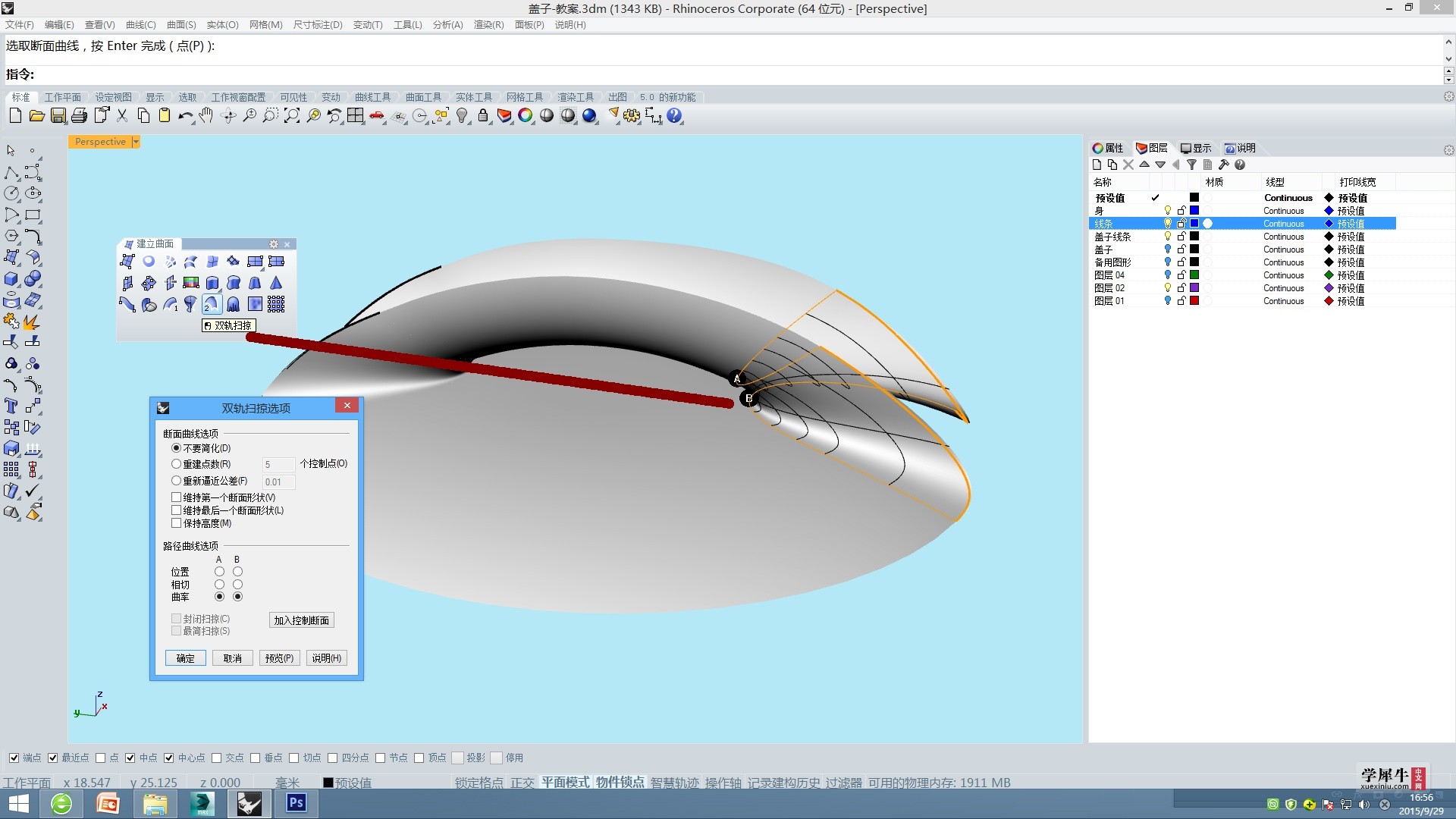Switch to the 曲面工具 toolbar tab
This screenshot has width=1456, height=819.
click(423, 97)
